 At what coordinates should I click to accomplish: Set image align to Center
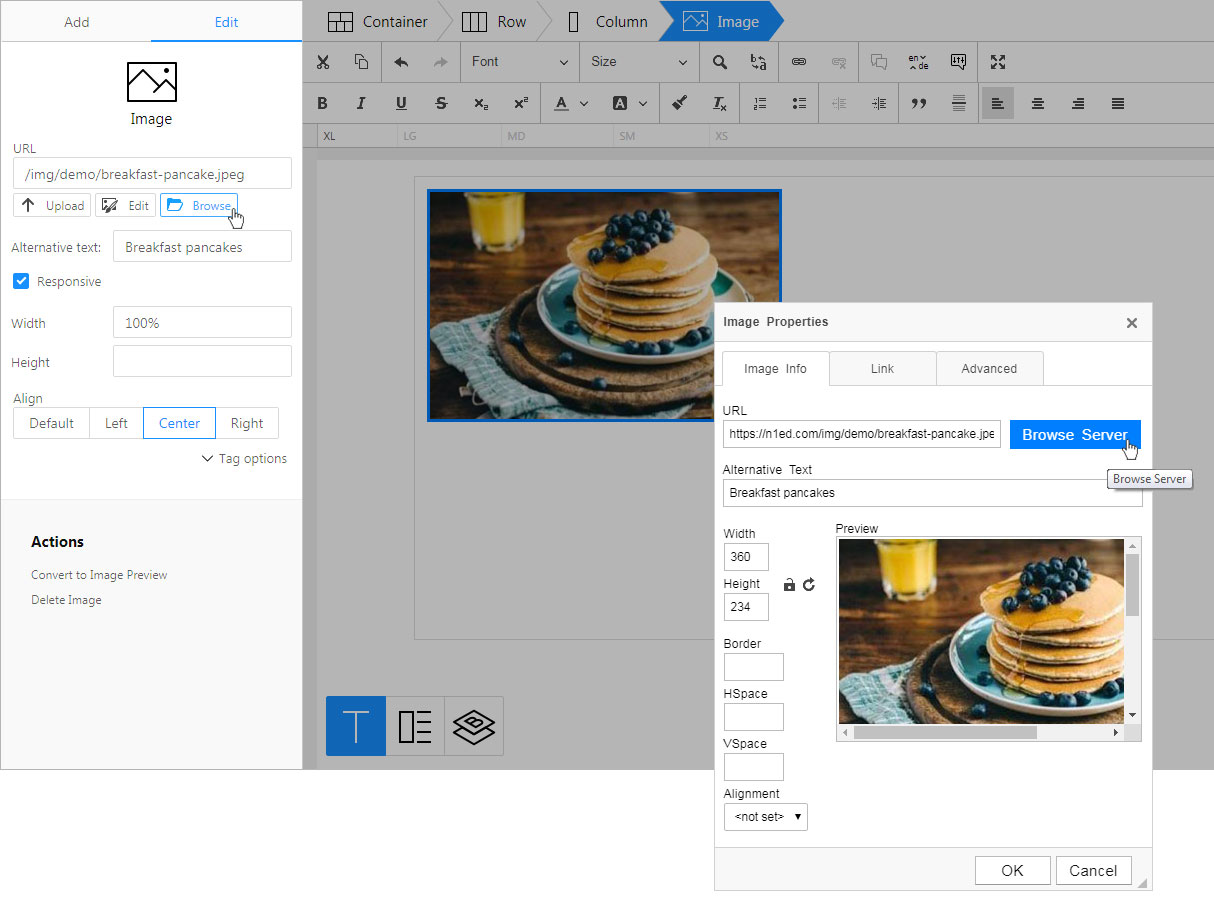pos(179,423)
